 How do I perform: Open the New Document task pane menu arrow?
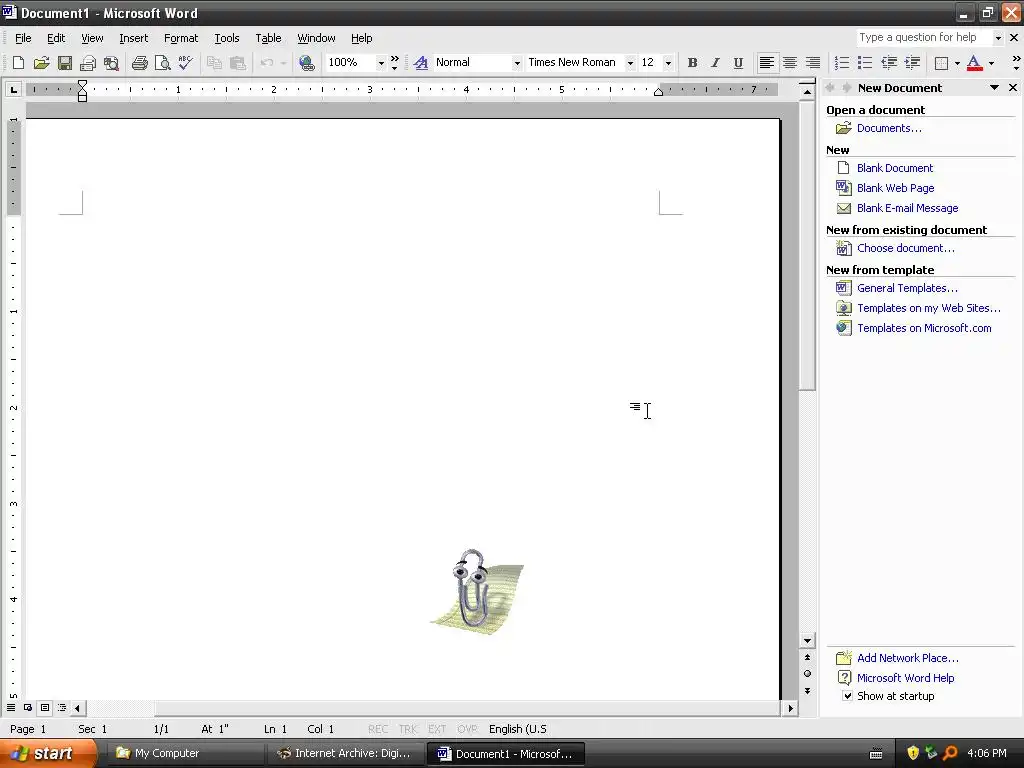click(x=995, y=88)
